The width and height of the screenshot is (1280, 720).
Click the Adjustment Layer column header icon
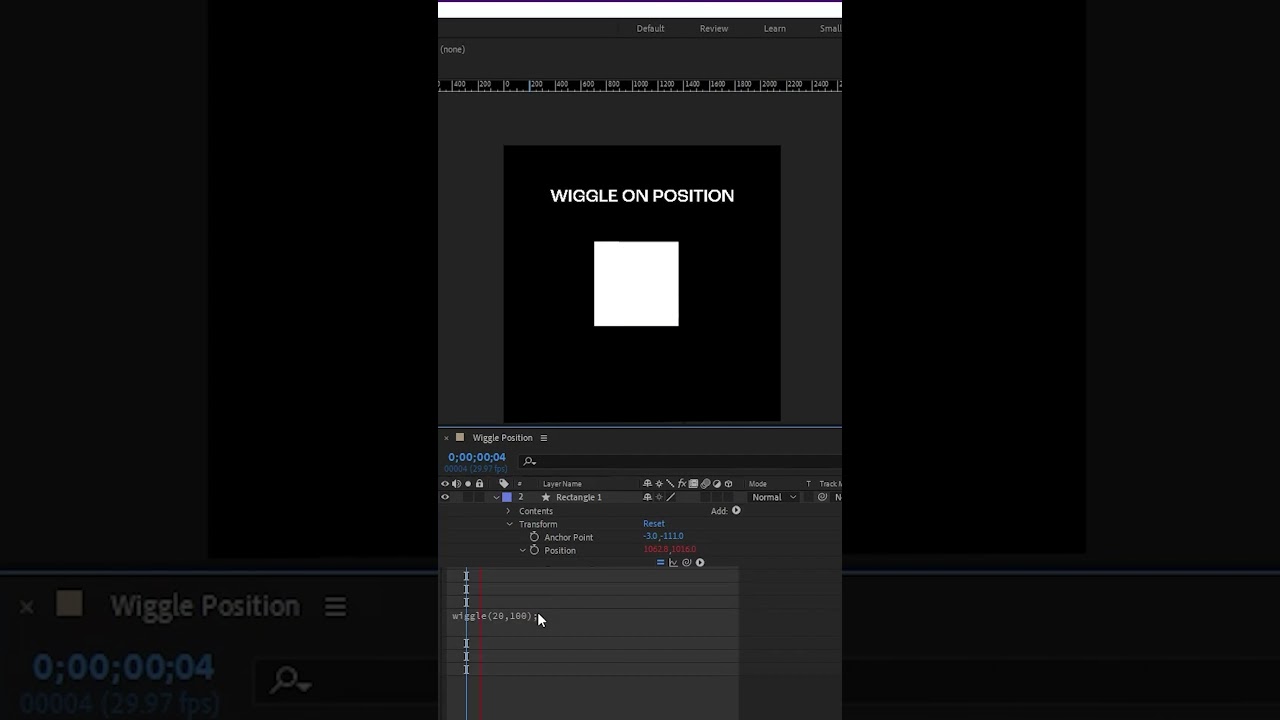pos(717,484)
